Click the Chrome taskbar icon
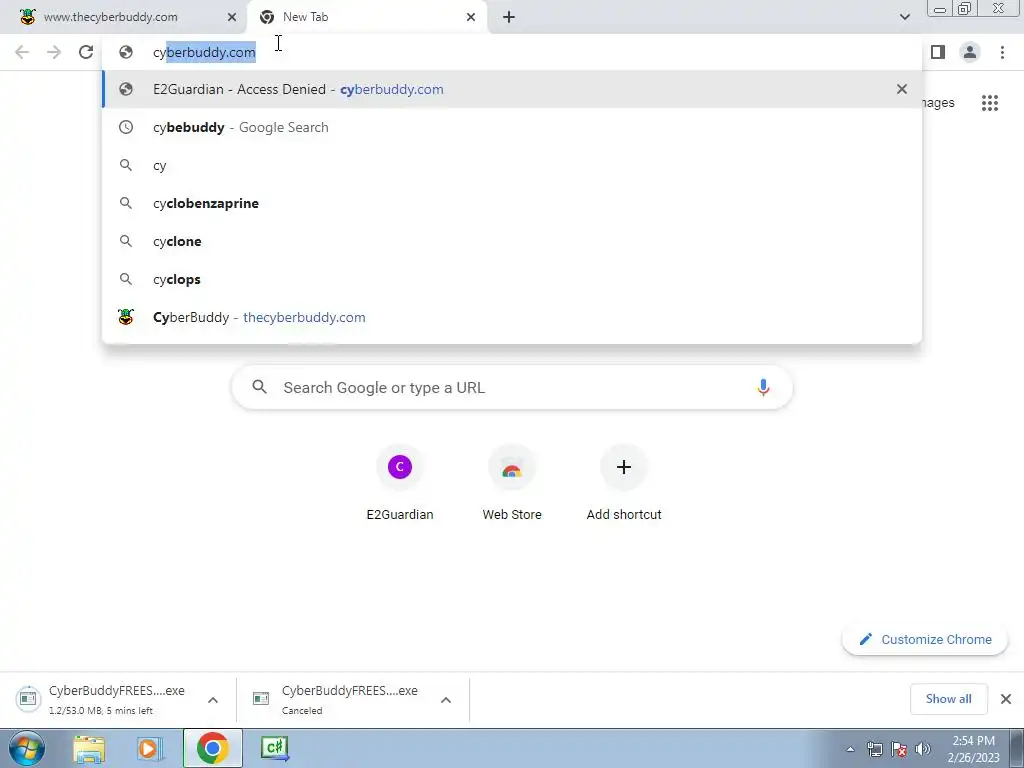 (x=212, y=748)
